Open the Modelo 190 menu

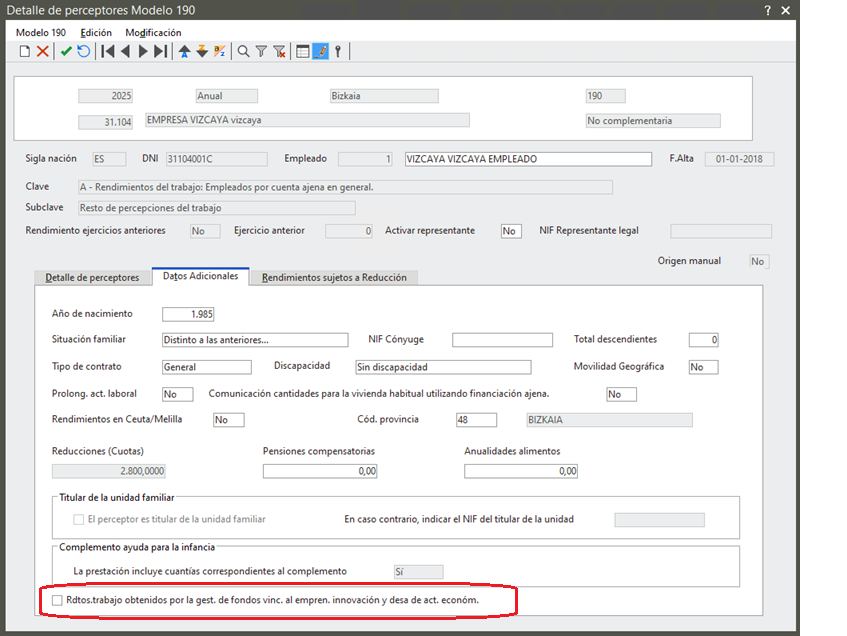pyautogui.click(x=41, y=33)
